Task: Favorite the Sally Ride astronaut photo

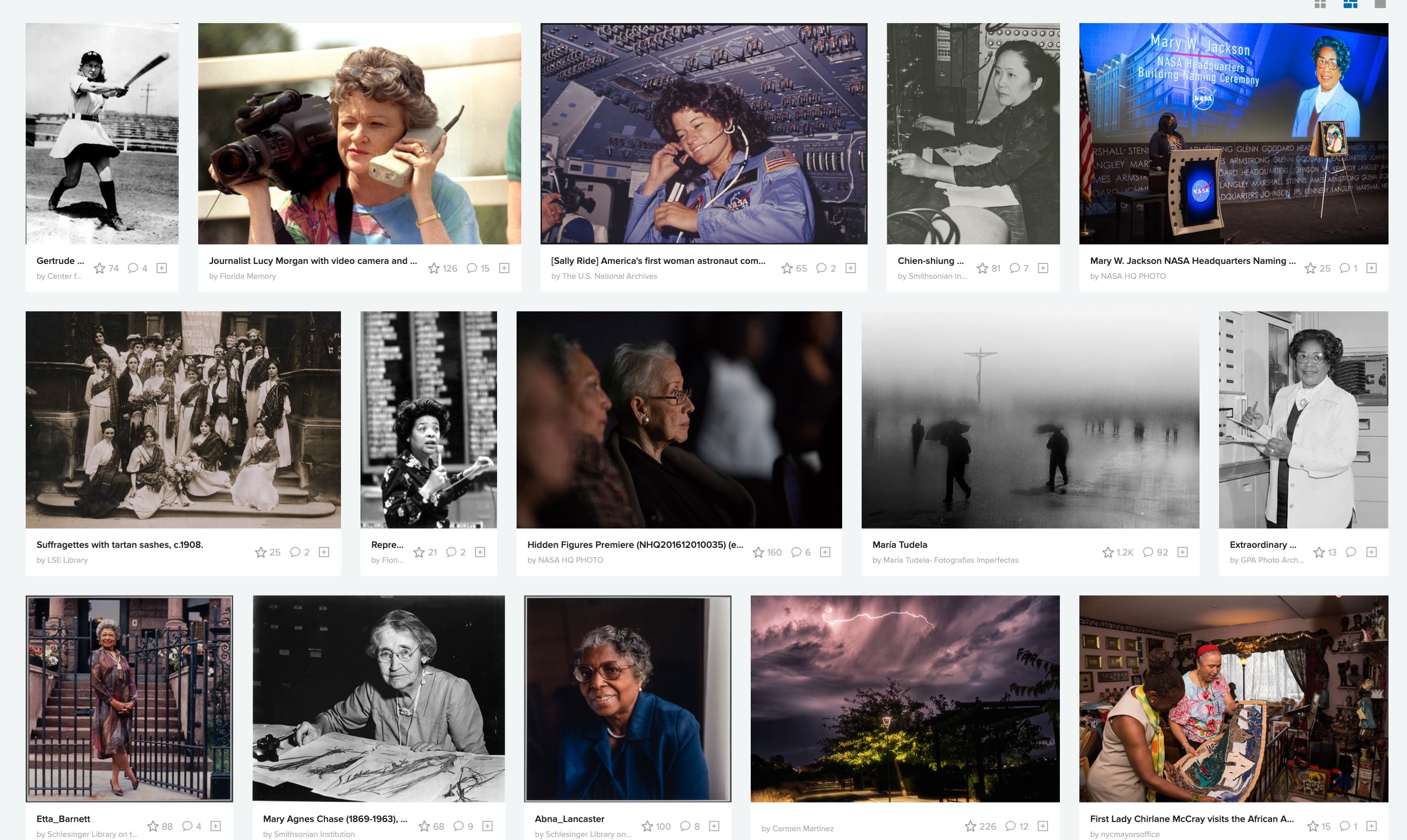Action: click(786, 269)
